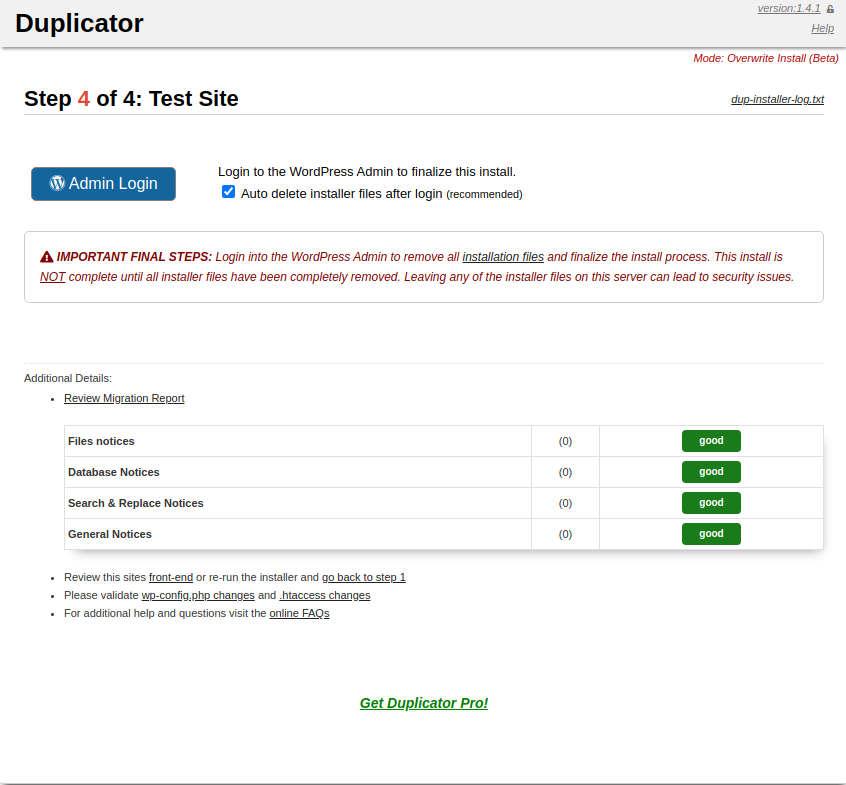Viewport: 846px width, 785px height.
Task: Click go back to step 1 link
Action: 363,577
